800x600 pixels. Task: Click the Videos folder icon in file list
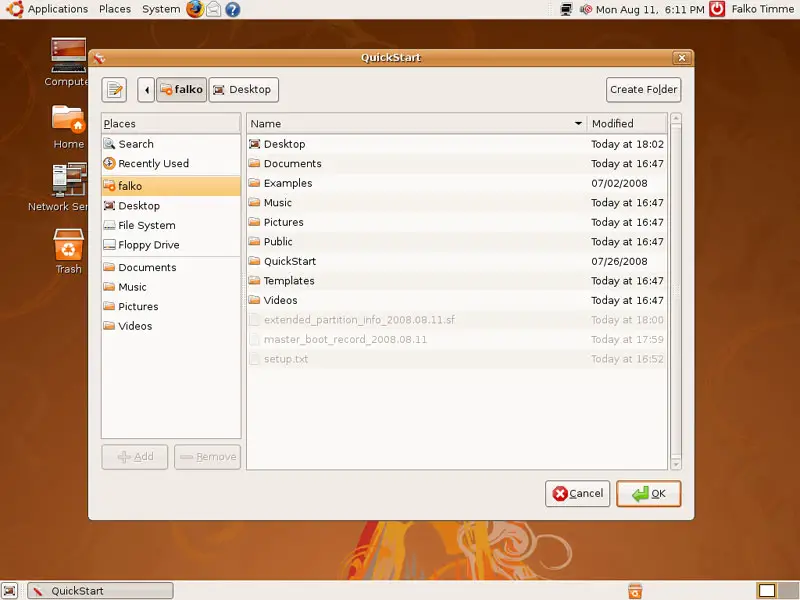(x=254, y=300)
